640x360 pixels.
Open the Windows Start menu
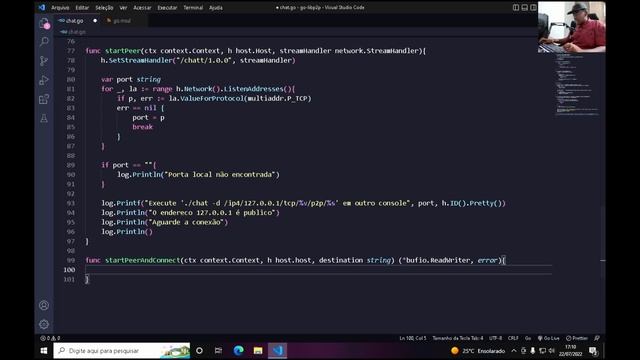[44, 351]
